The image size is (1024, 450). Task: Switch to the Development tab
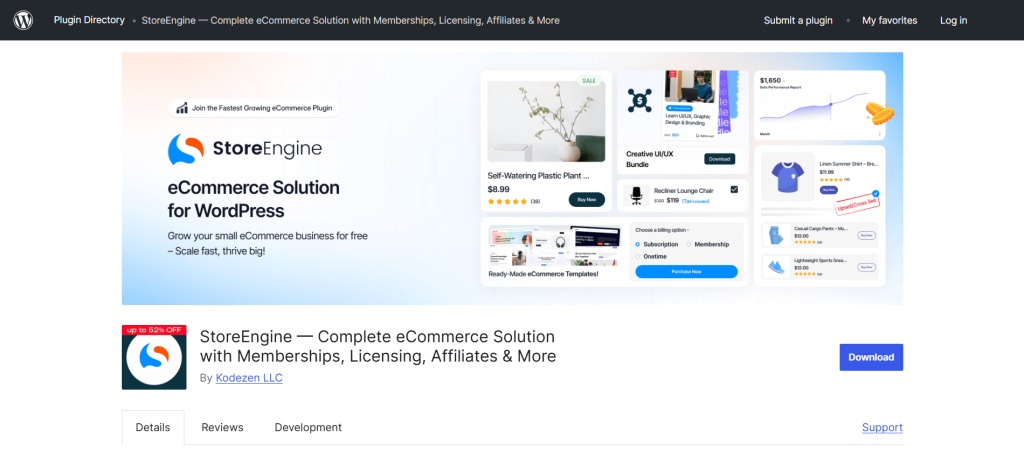(x=308, y=427)
